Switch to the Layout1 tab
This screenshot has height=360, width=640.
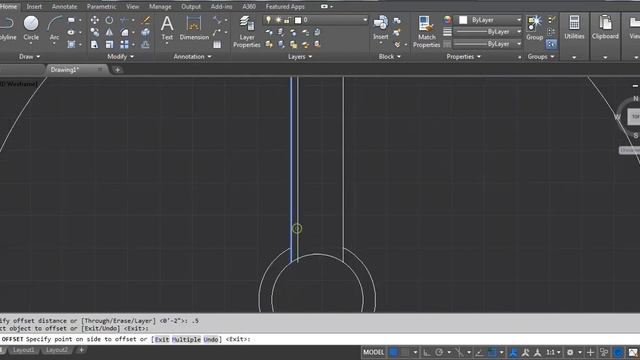pos(23,350)
